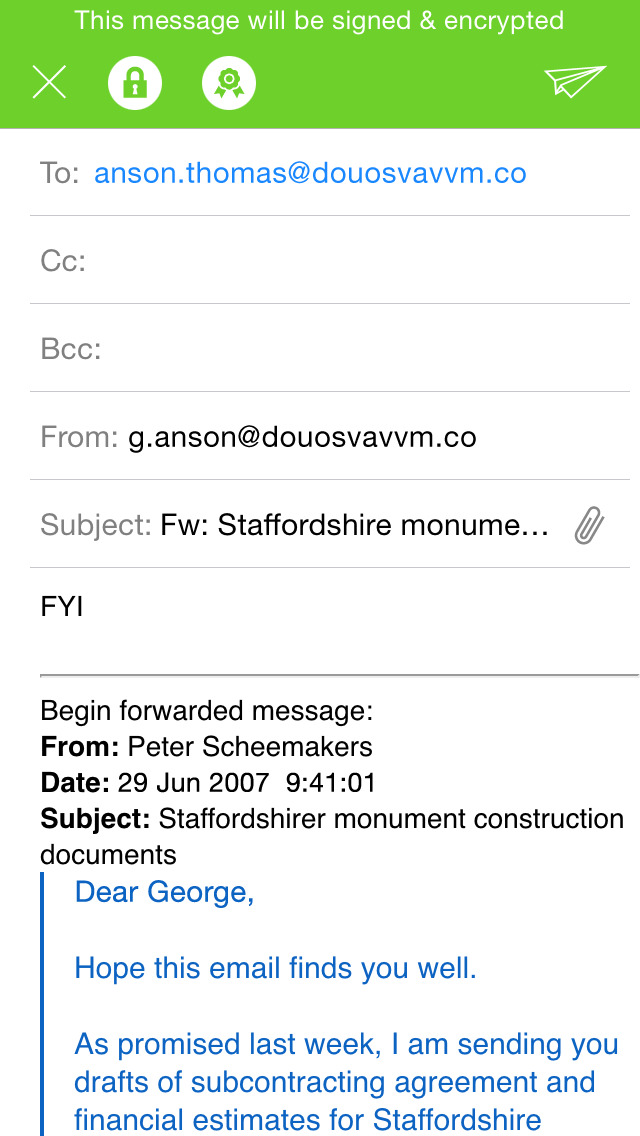Select the From address g.anson@douosvavvm.co
Image resolution: width=640 pixels, height=1136 pixels.
click(x=302, y=437)
